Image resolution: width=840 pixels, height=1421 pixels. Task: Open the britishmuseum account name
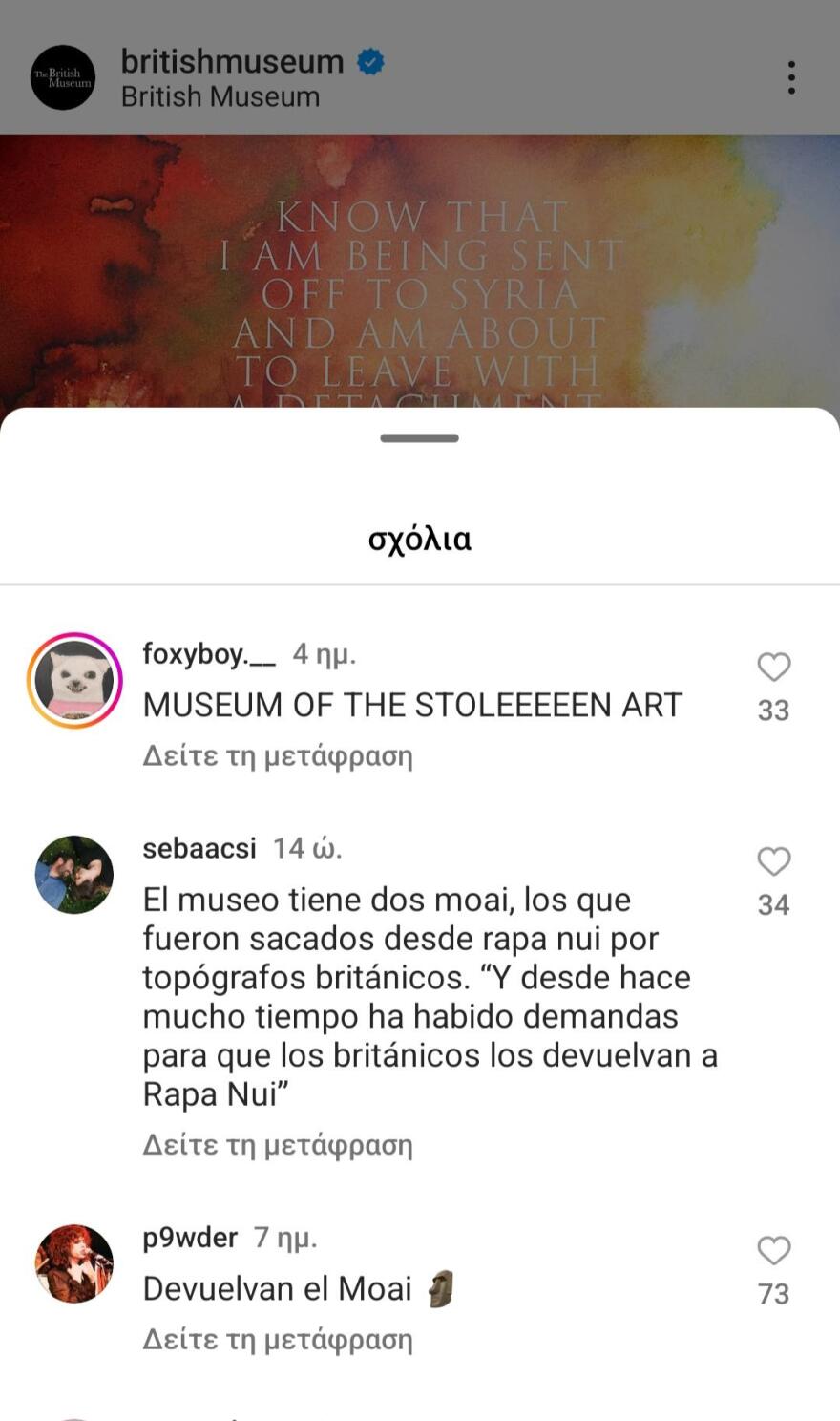click(x=232, y=61)
